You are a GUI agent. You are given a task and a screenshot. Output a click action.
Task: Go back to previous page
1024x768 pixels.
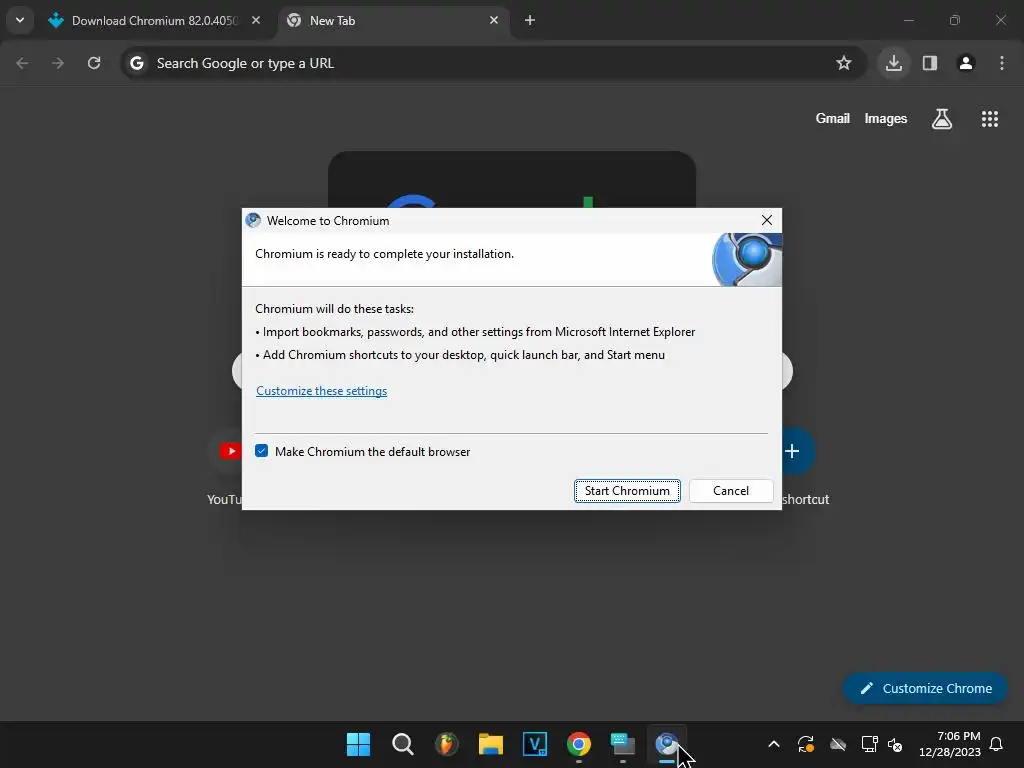[x=22, y=63]
